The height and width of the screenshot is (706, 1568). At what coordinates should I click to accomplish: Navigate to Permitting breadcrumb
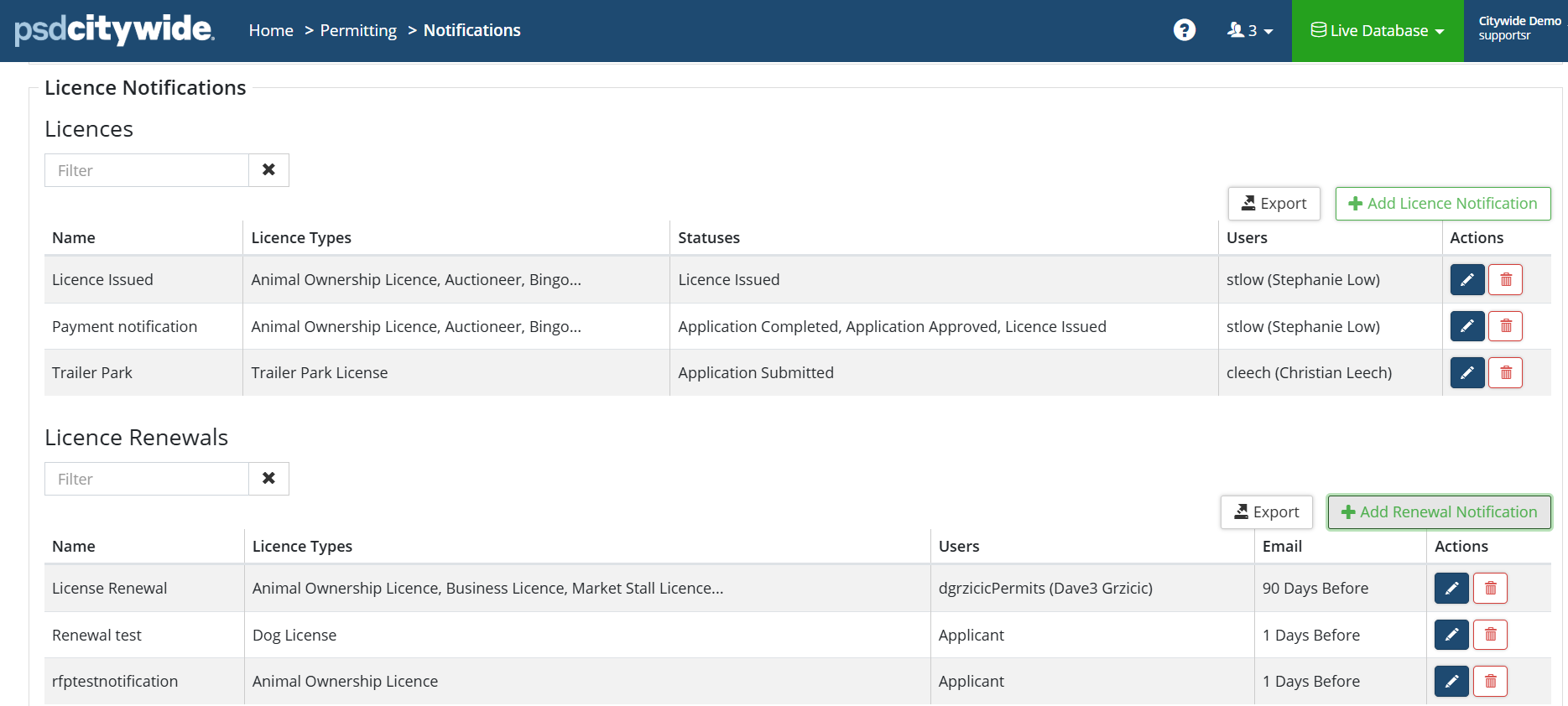[x=358, y=31]
